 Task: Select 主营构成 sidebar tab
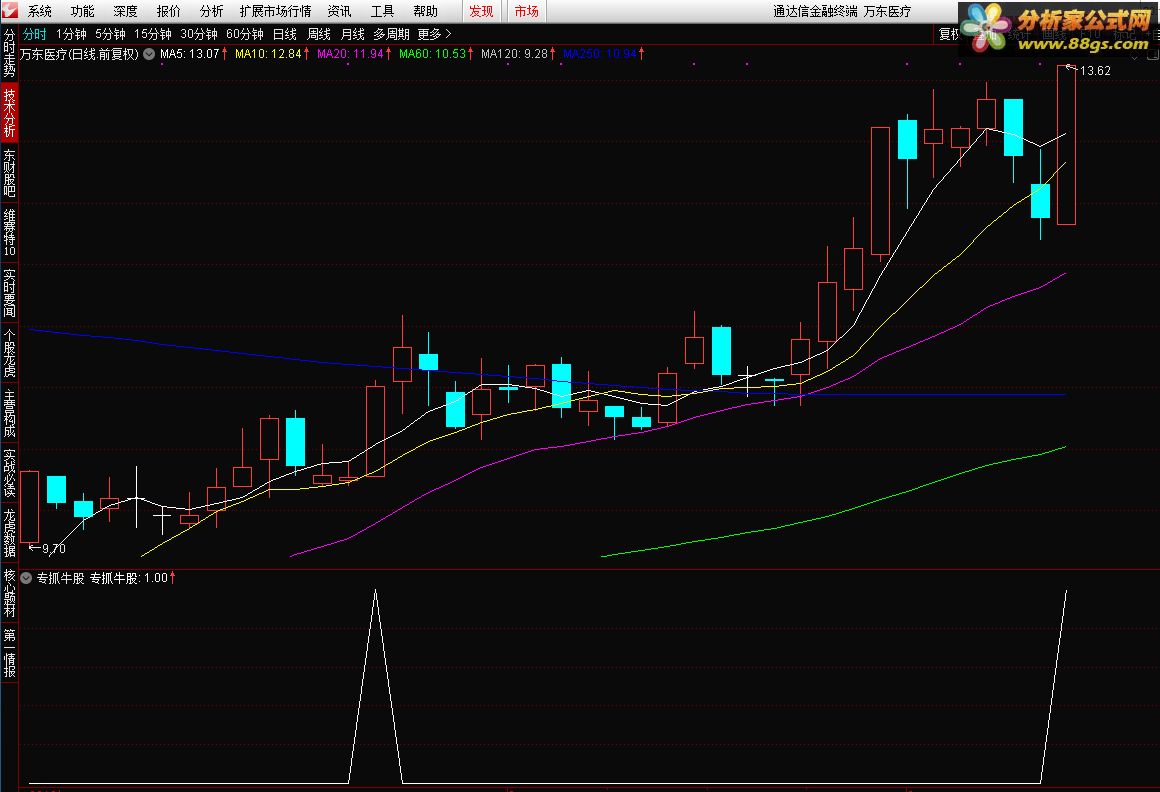click(9, 413)
